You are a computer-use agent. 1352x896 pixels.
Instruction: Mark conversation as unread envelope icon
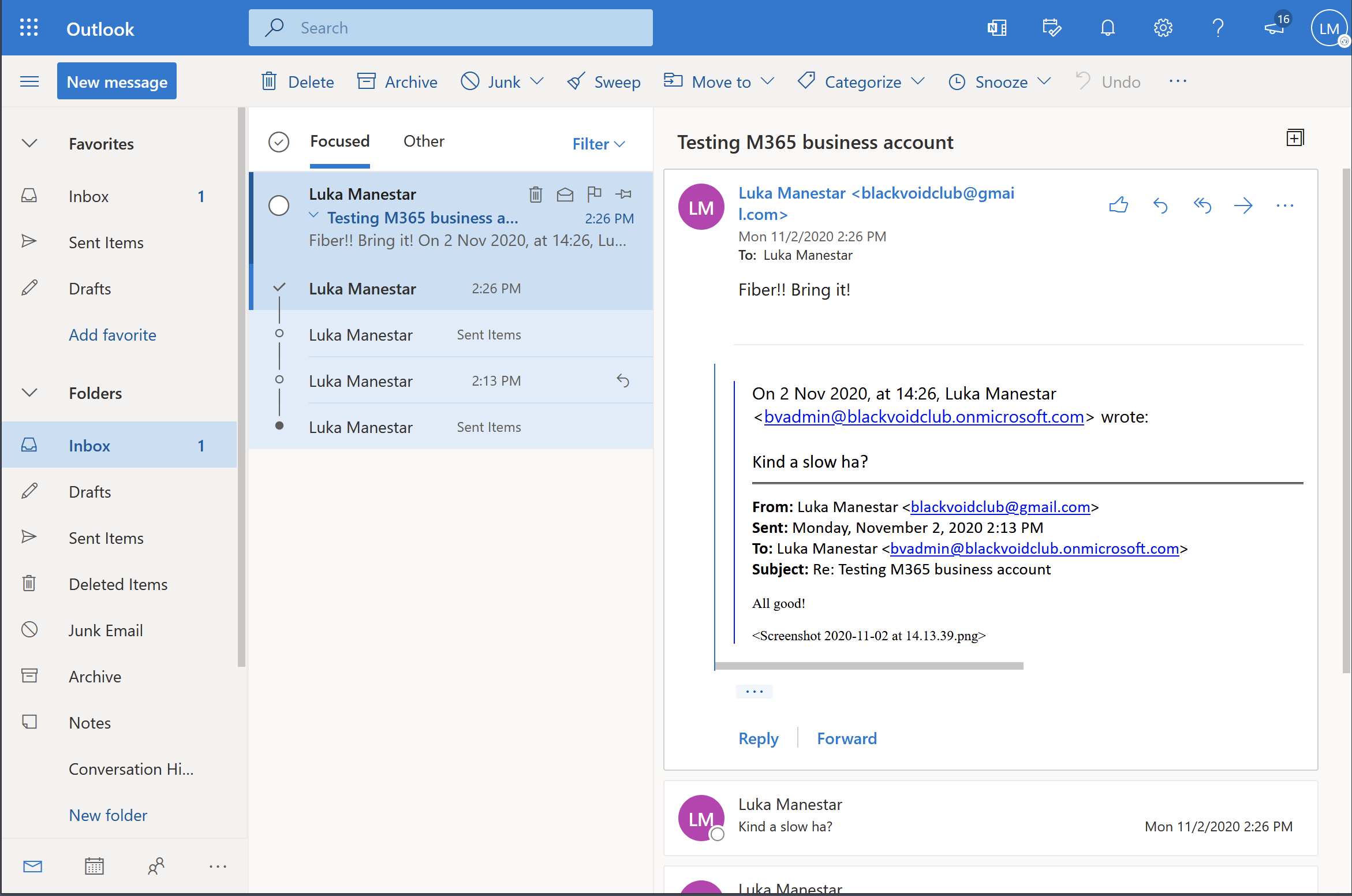pos(565,195)
